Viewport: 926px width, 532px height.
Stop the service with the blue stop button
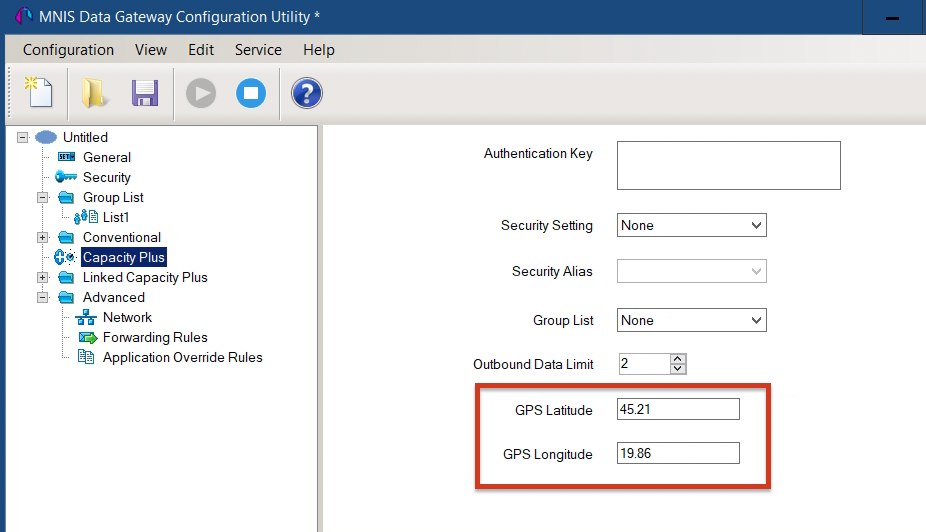[x=251, y=93]
